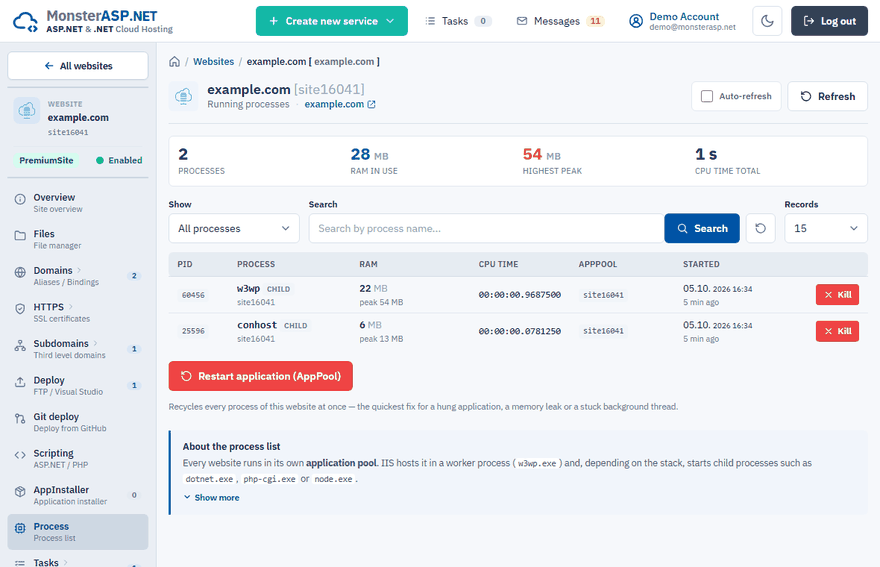
Task: Expand the Create new service dropdown
Action: coord(332,21)
